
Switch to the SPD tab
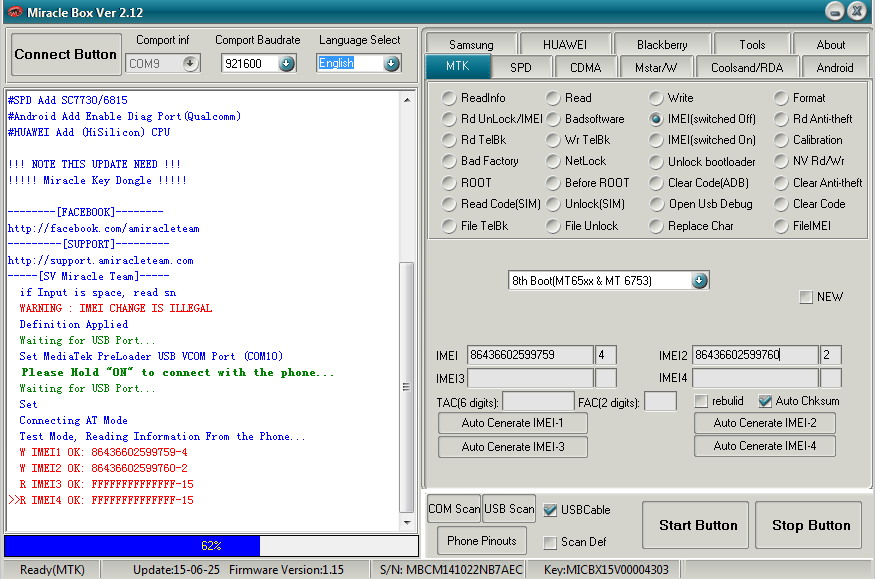(521, 67)
